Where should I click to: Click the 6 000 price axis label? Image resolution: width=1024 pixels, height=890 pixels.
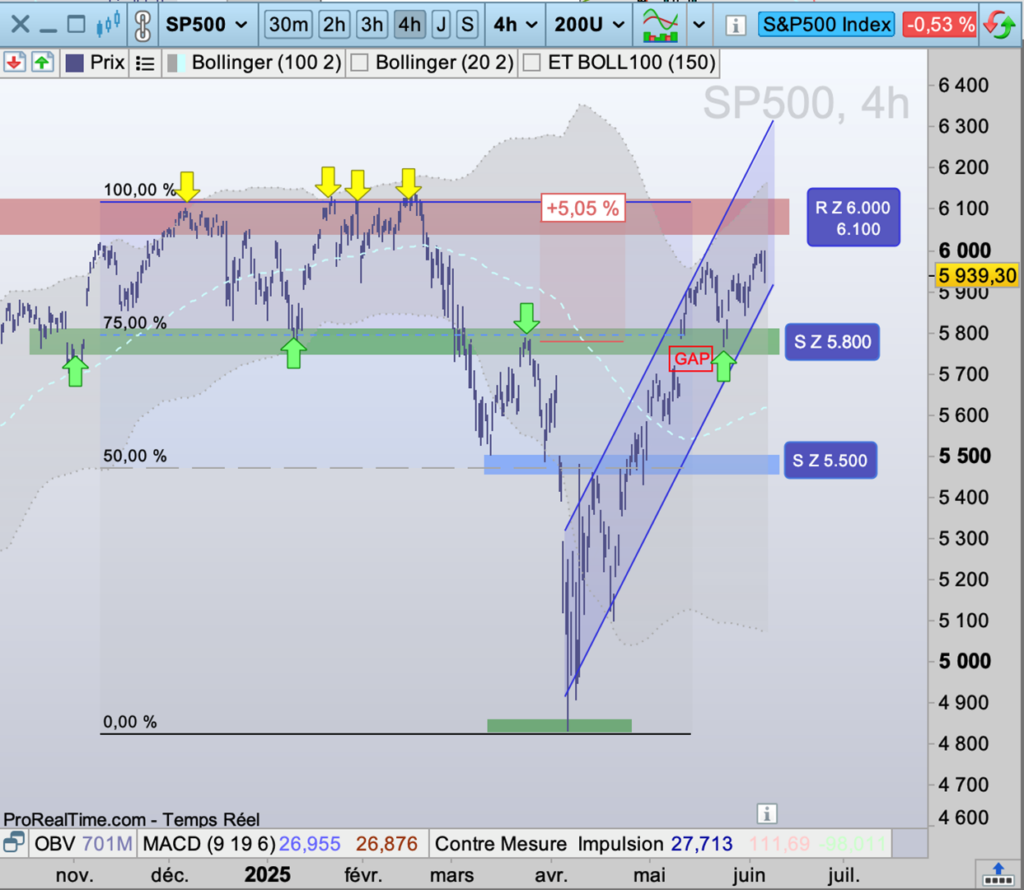tap(965, 250)
